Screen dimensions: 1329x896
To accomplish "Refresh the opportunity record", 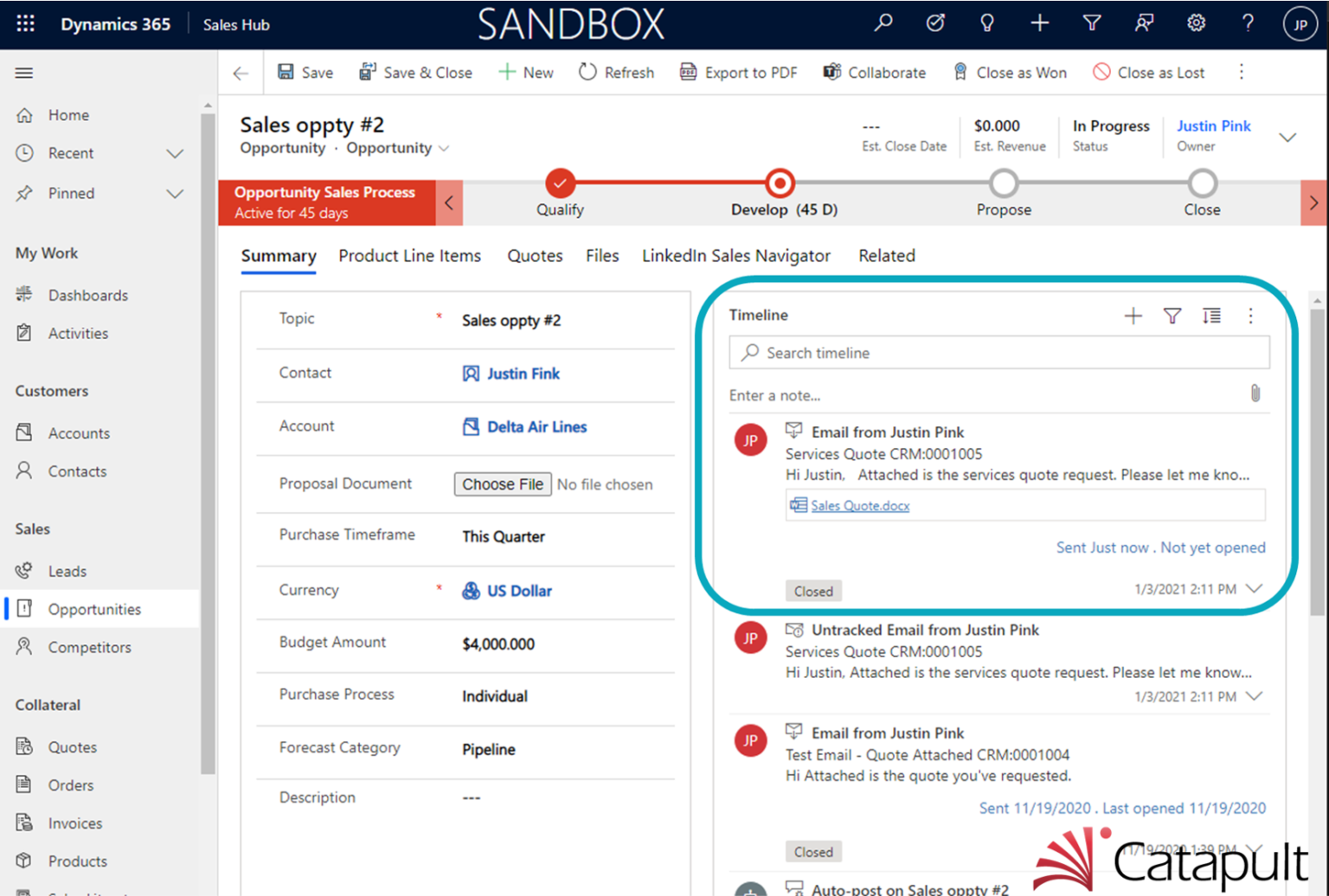I will click(615, 73).
